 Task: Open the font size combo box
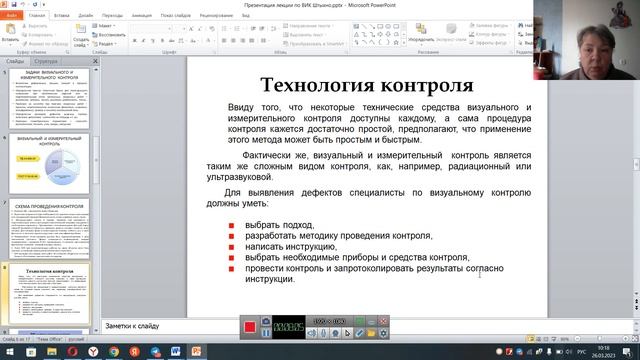pyautogui.click(x=180, y=29)
